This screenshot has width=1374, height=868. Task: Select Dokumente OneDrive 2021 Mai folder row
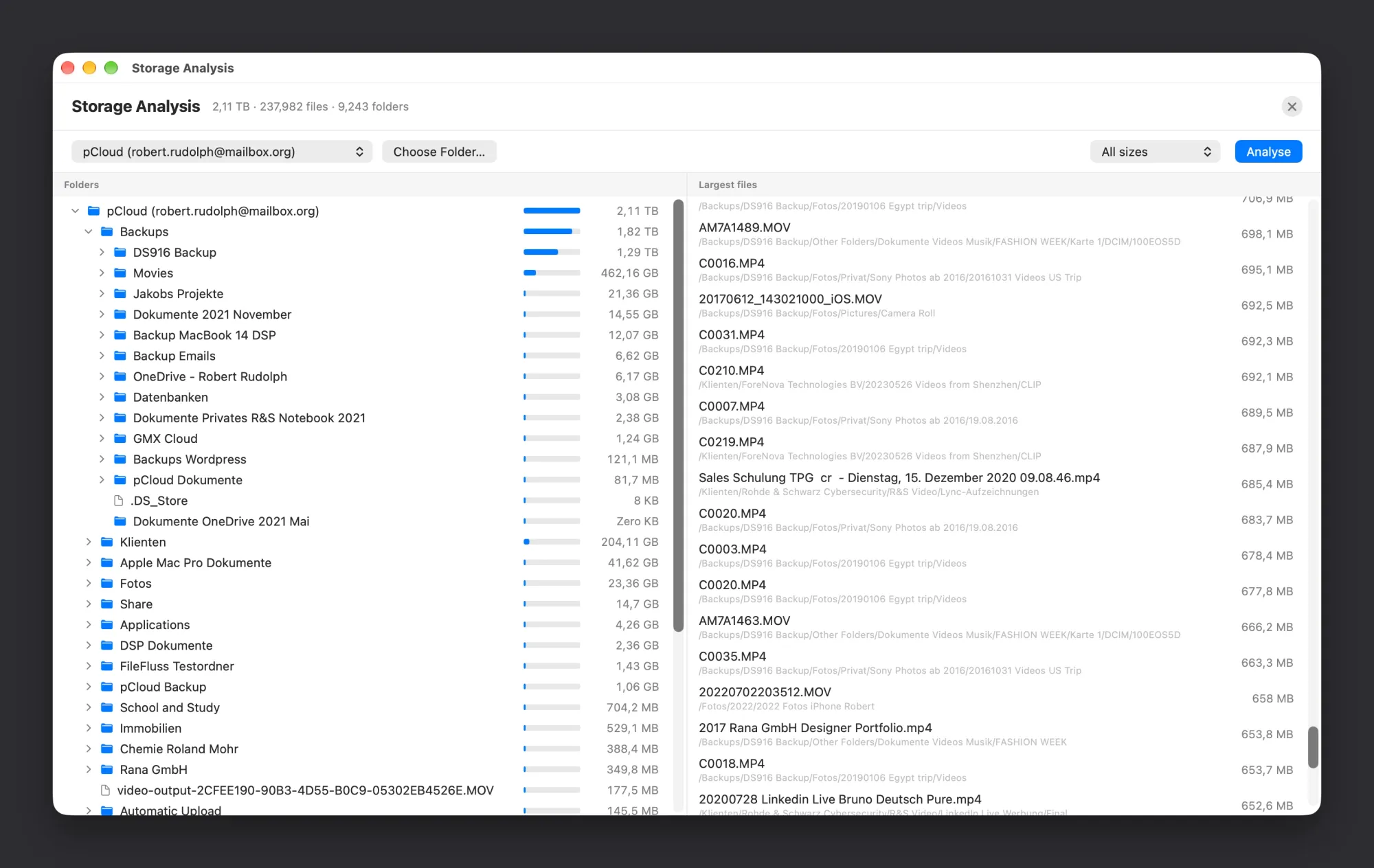click(x=363, y=521)
